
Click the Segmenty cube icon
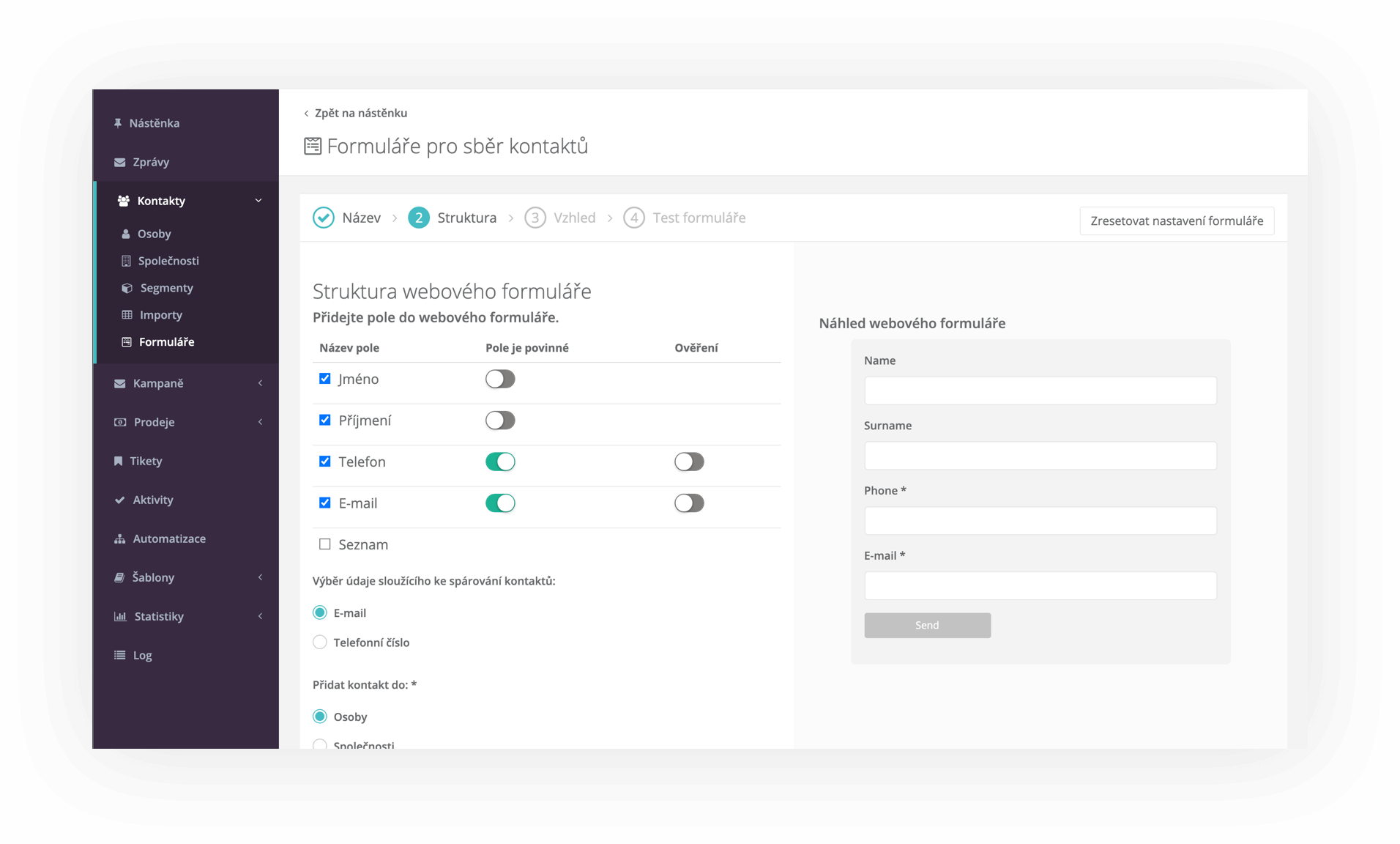127,288
